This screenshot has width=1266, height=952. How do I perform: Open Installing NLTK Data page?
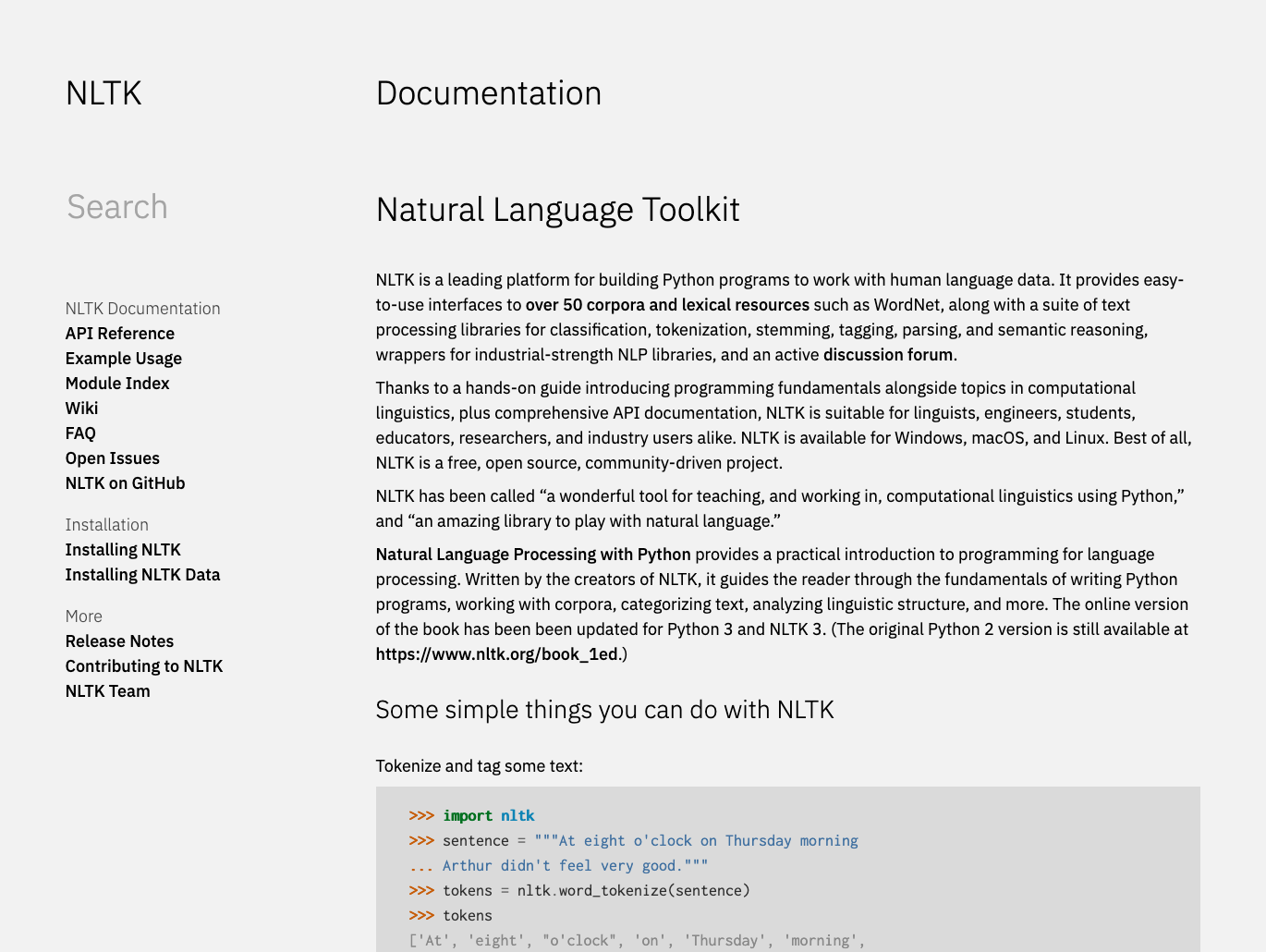[142, 575]
